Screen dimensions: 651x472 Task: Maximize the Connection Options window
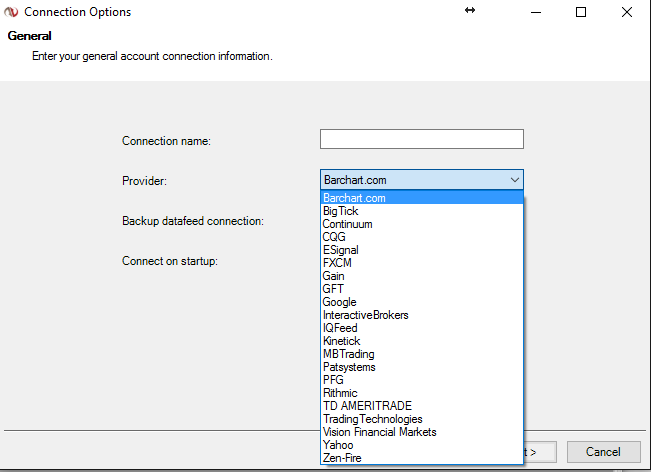tap(581, 12)
